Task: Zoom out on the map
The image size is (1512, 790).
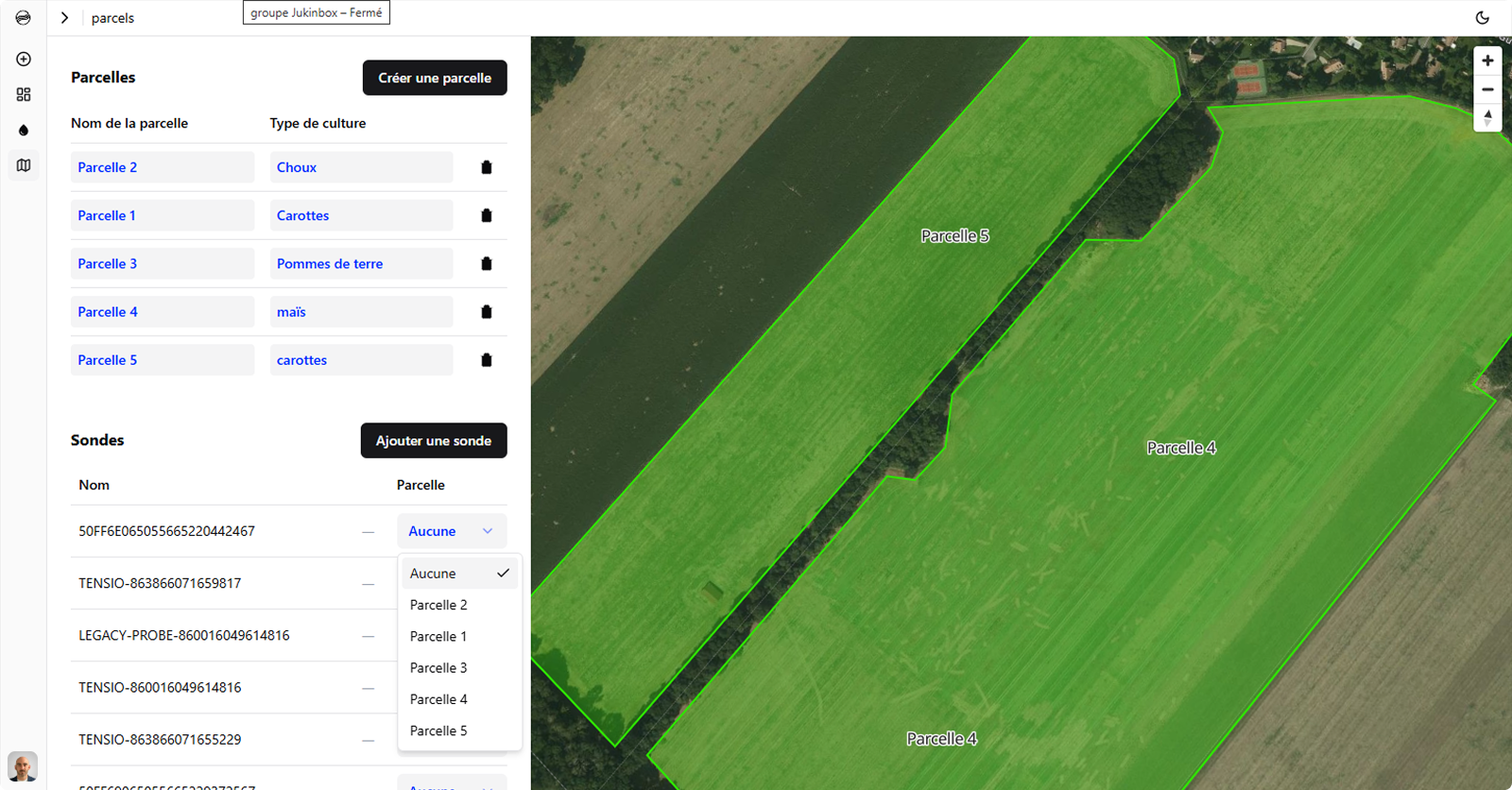Action: [x=1487, y=90]
